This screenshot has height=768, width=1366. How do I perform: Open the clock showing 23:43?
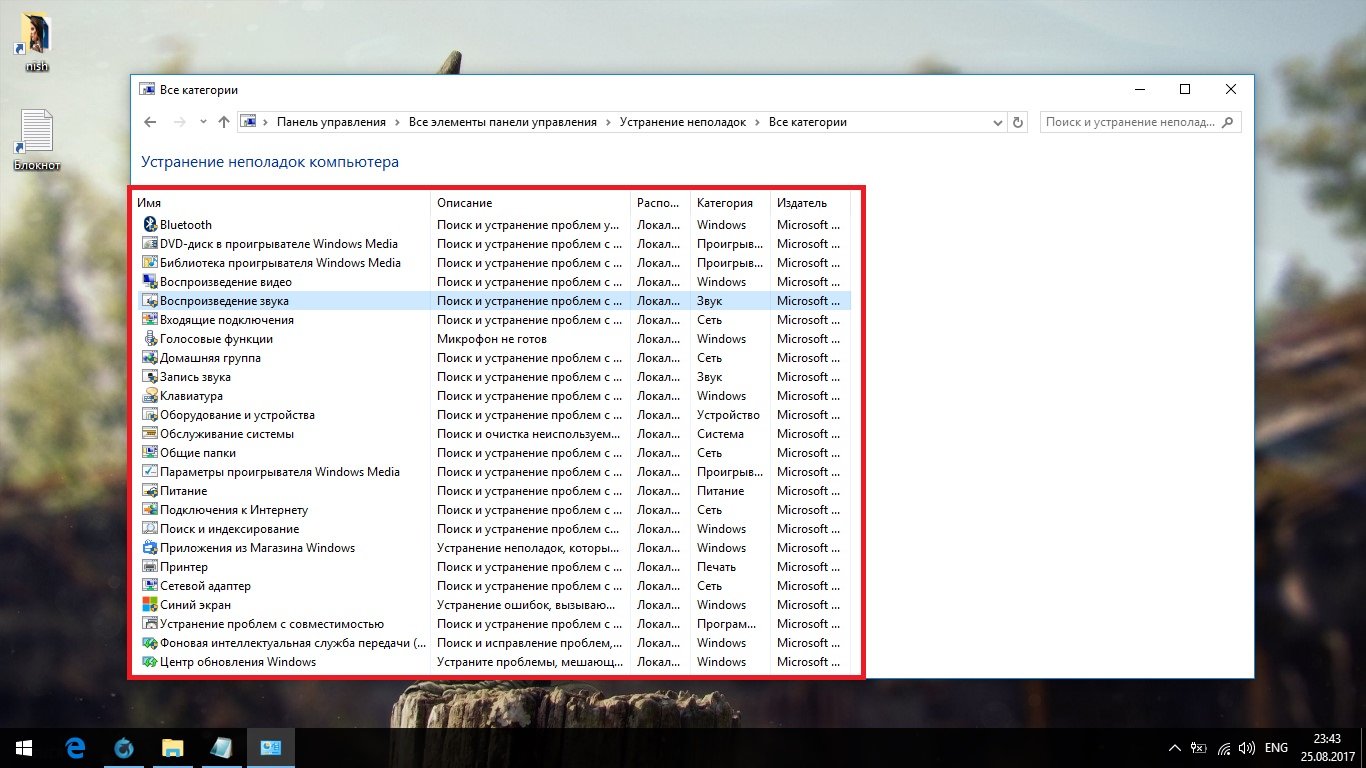[1328, 747]
